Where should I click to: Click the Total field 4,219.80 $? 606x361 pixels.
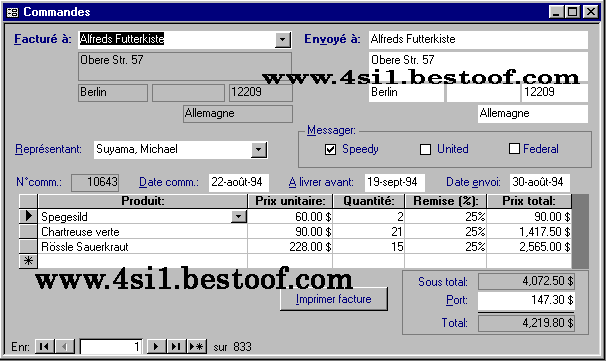pos(526,323)
